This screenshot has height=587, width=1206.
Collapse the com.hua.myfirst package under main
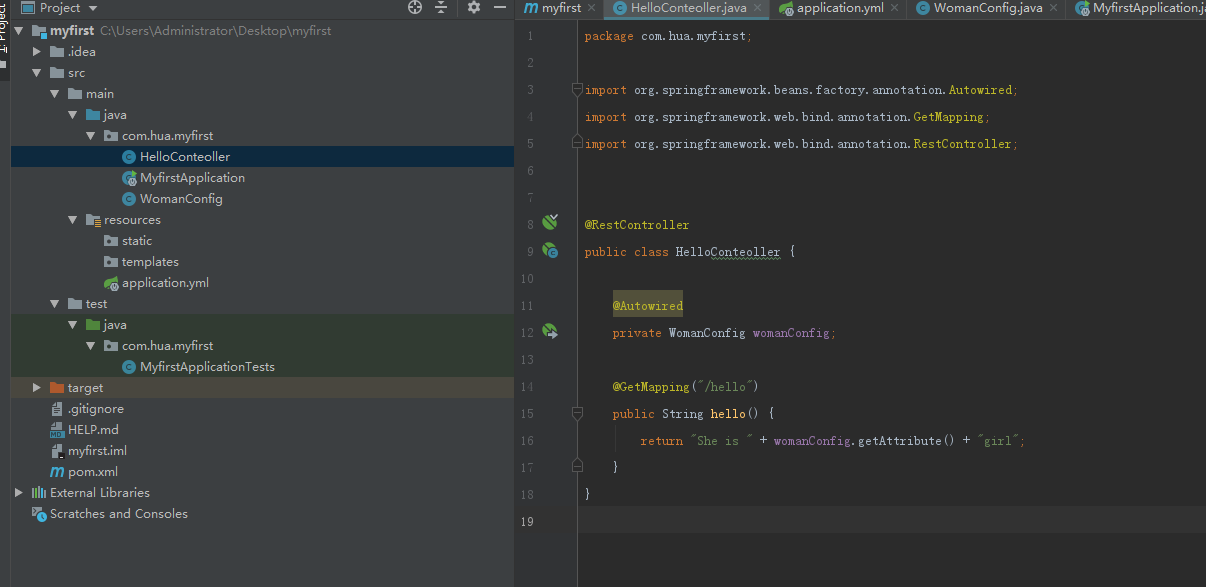(x=91, y=136)
